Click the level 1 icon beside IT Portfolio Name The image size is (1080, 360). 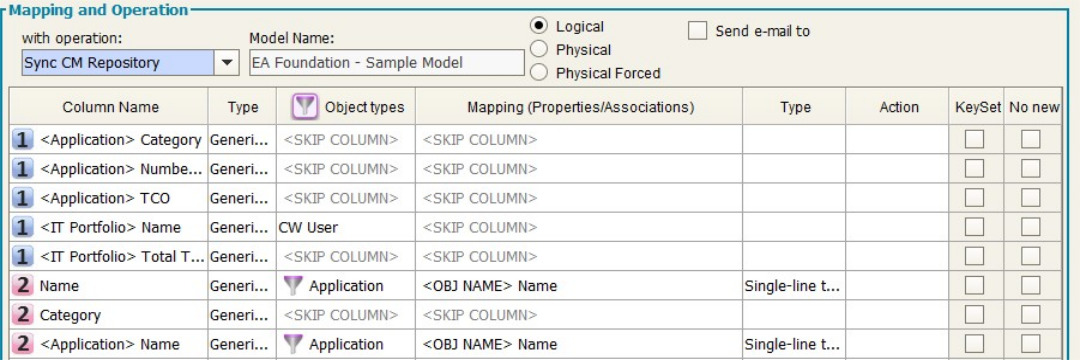23,227
